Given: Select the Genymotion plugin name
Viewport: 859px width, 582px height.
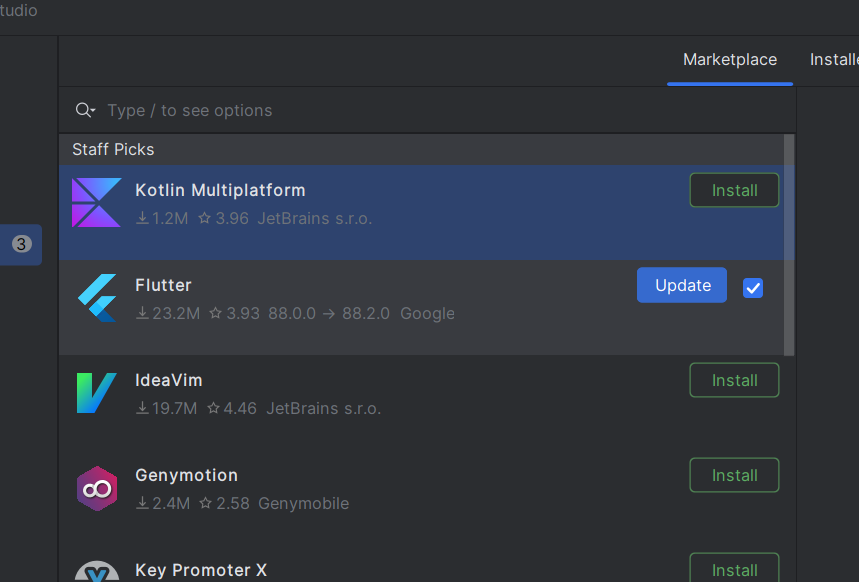Looking at the screenshot, I should pos(186,475).
